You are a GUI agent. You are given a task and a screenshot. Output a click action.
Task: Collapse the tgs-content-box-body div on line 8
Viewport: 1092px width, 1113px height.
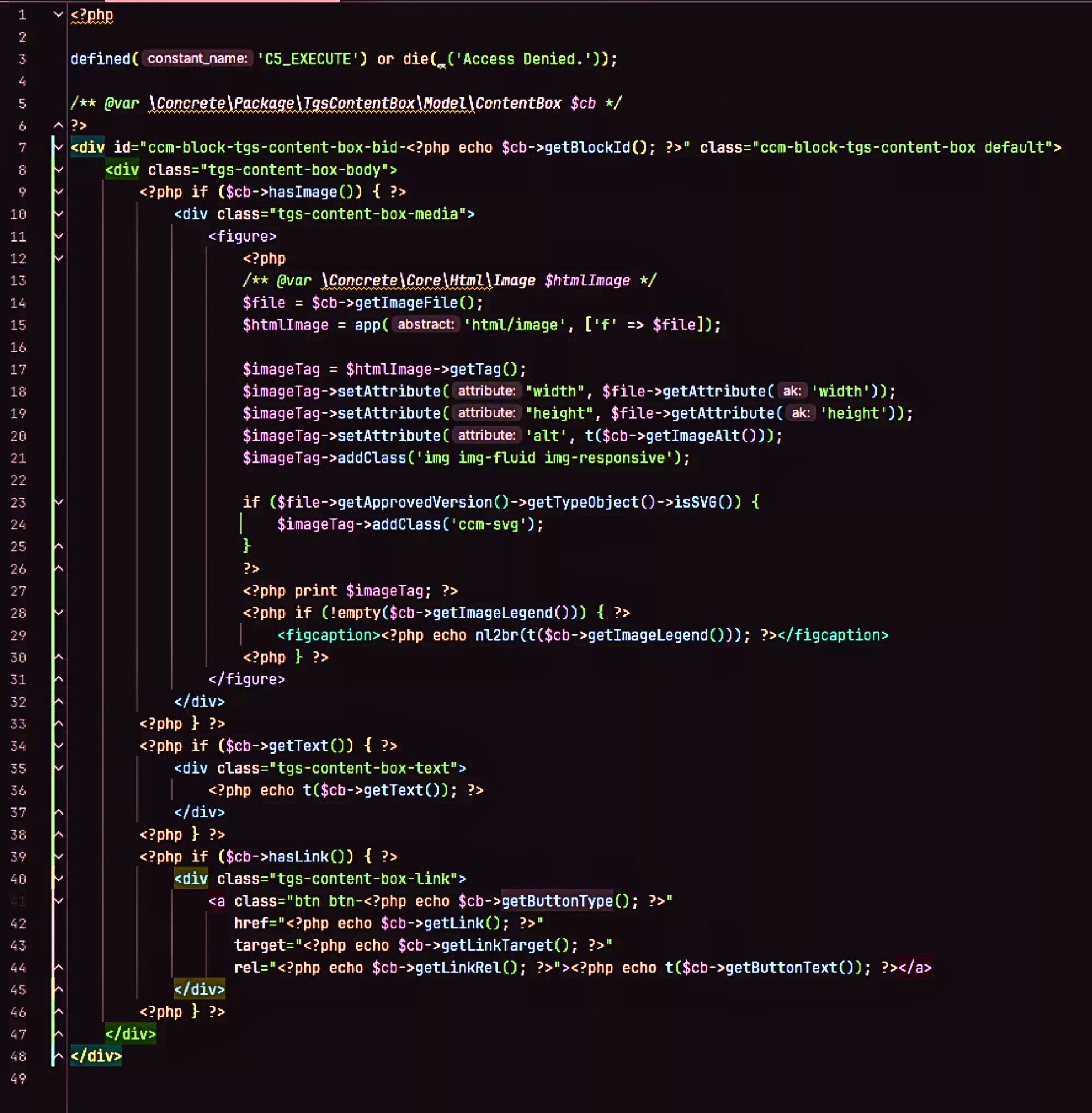pyautogui.click(x=57, y=169)
